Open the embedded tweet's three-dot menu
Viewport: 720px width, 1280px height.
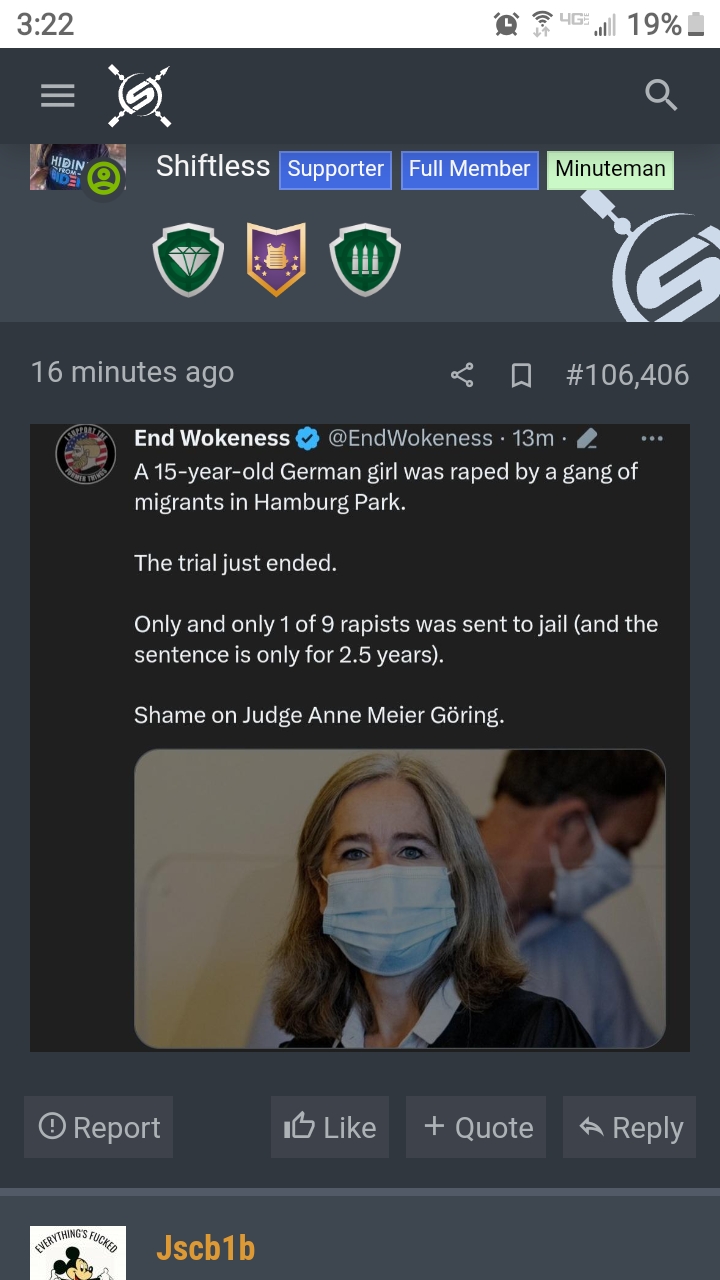click(x=651, y=438)
